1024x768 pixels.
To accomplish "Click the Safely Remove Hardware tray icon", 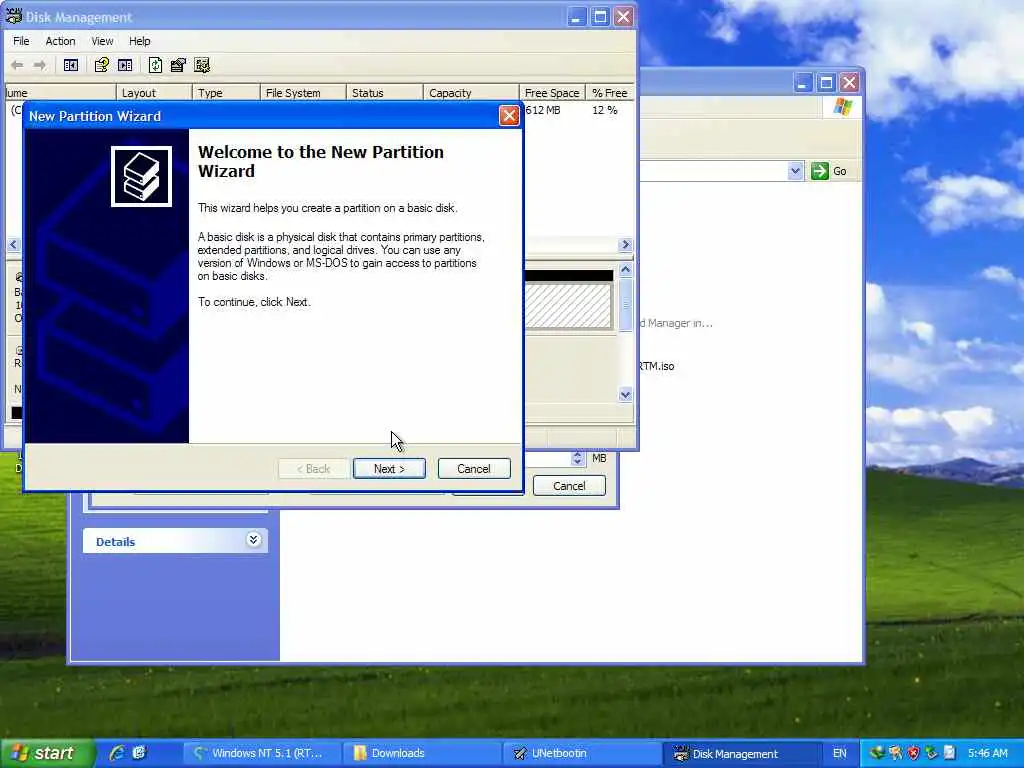I will (932, 753).
